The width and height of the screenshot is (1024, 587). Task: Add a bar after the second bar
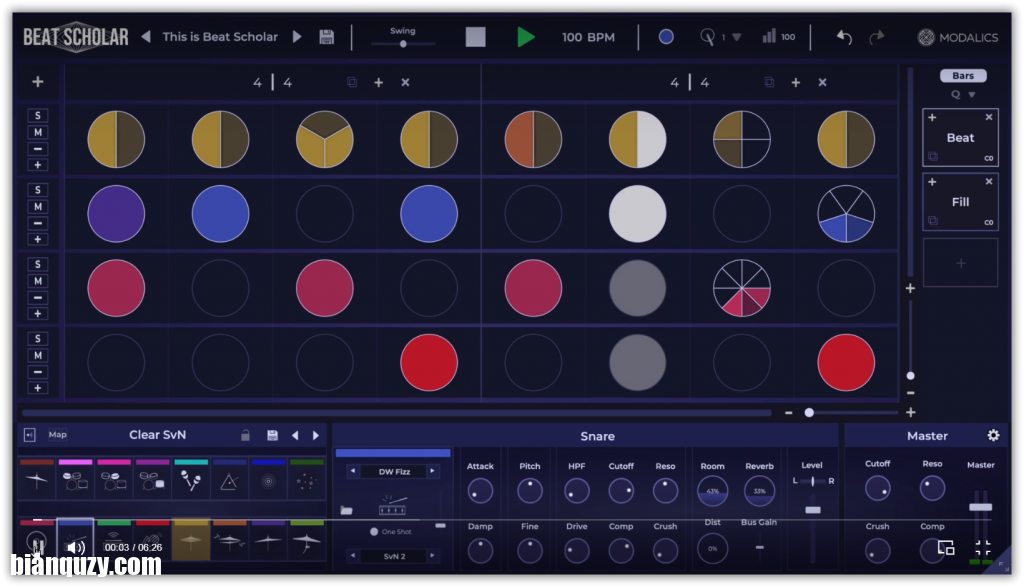(x=796, y=82)
